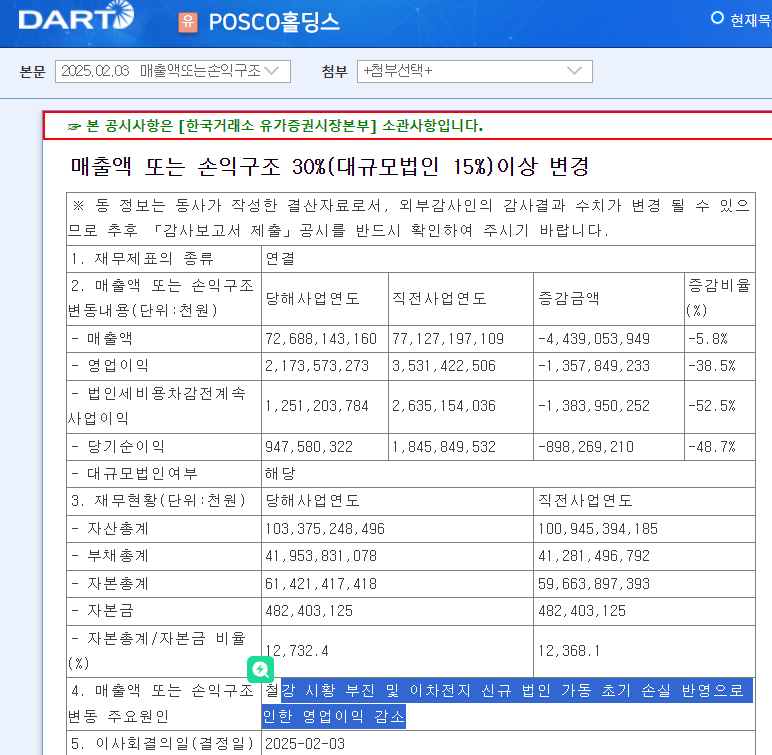Open the 첨부선택 attachment dropdown

tap(475, 71)
